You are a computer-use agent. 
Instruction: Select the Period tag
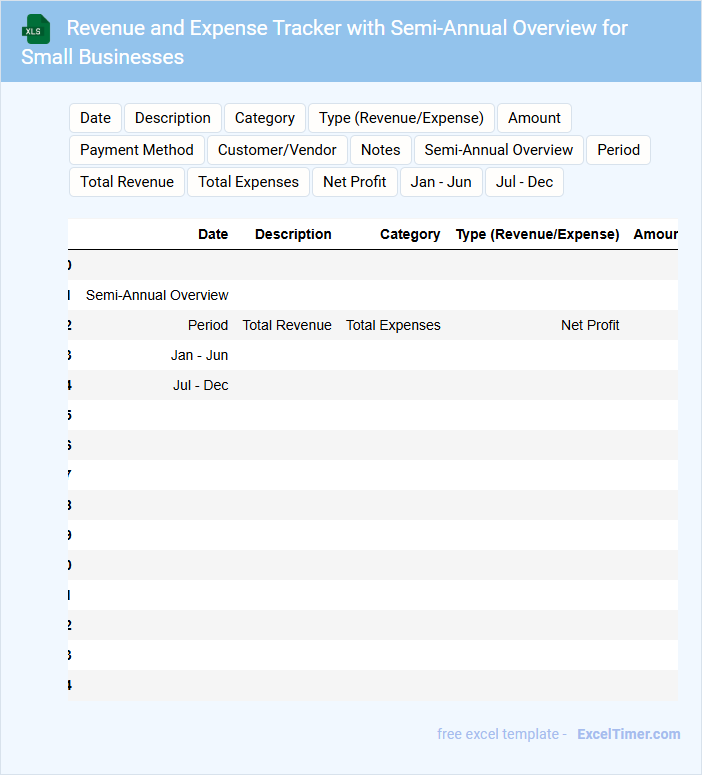click(618, 150)
